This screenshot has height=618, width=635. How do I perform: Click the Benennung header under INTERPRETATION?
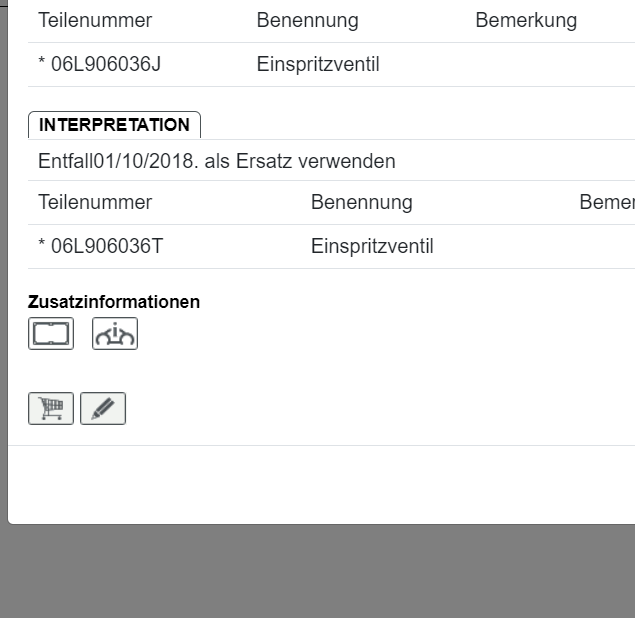pyautogui.click(x=361, y=202)
